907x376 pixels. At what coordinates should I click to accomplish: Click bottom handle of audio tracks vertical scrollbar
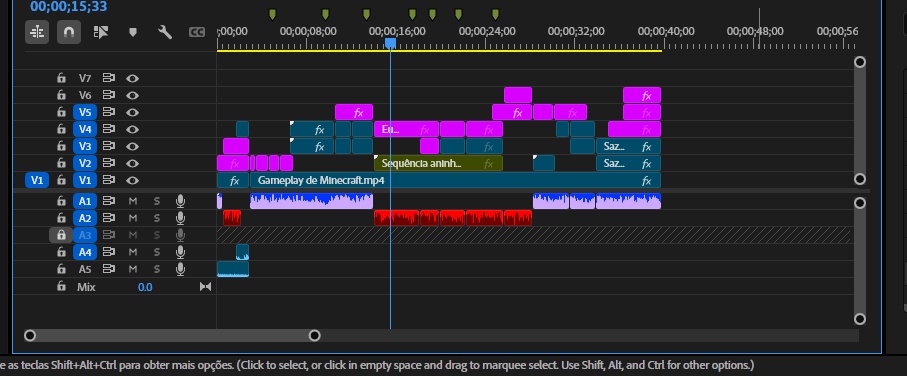tap(860, 319)
